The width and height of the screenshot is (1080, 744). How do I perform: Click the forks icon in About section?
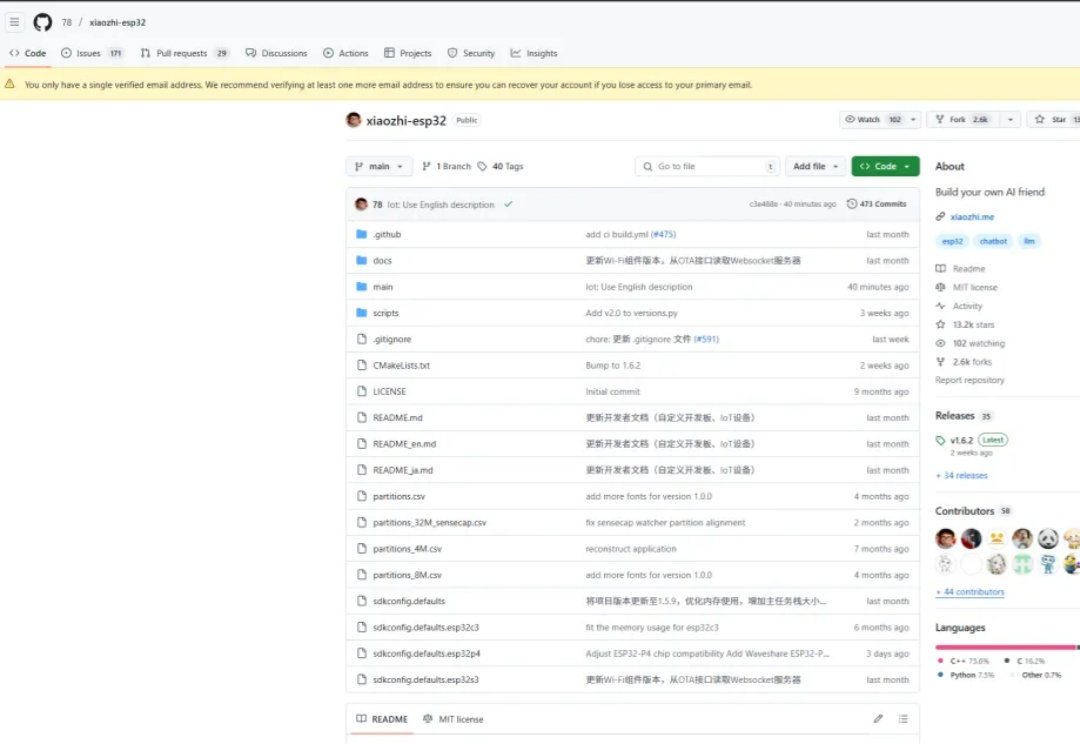click(x=940, y=362)
